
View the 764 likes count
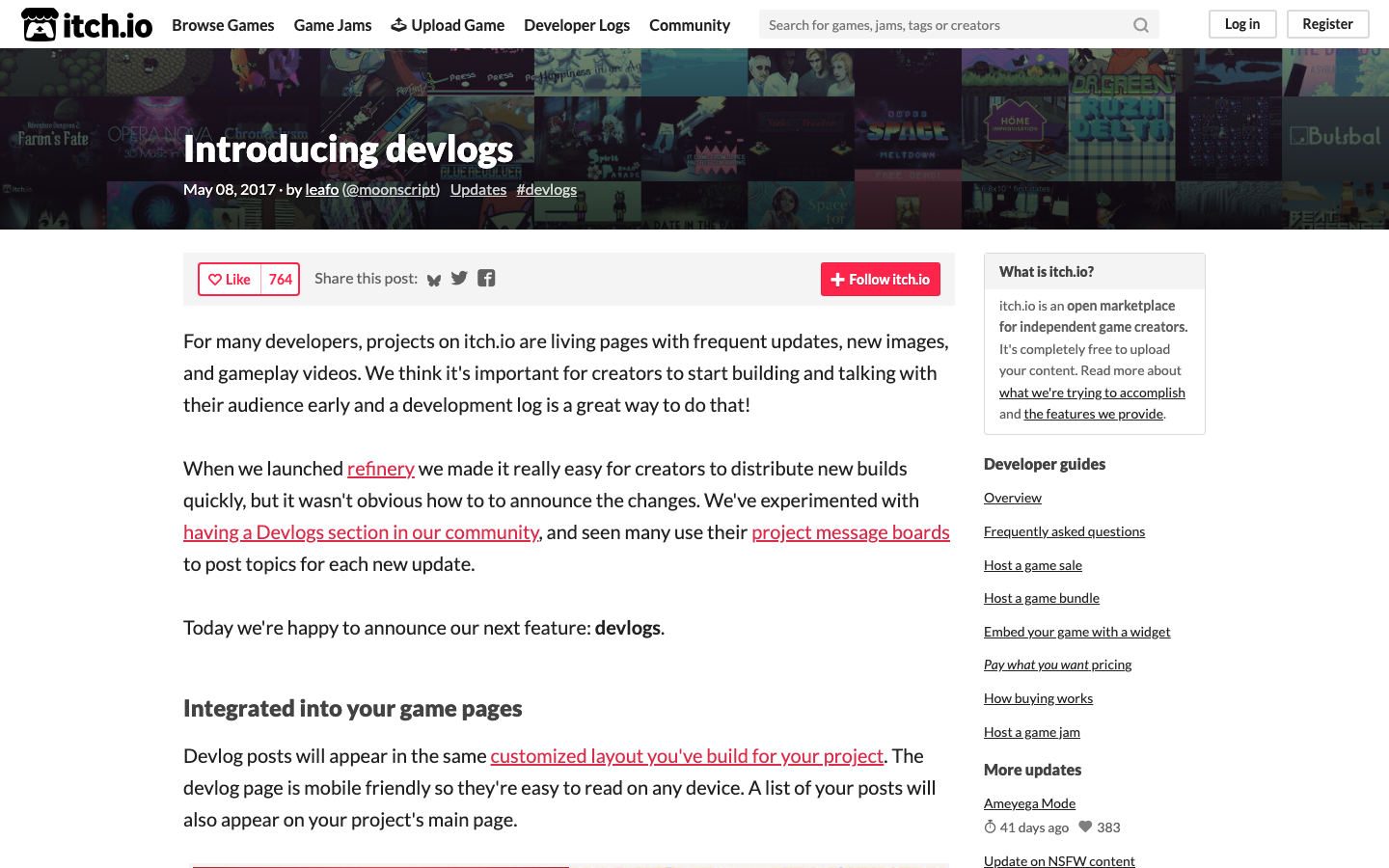point(281,280)
